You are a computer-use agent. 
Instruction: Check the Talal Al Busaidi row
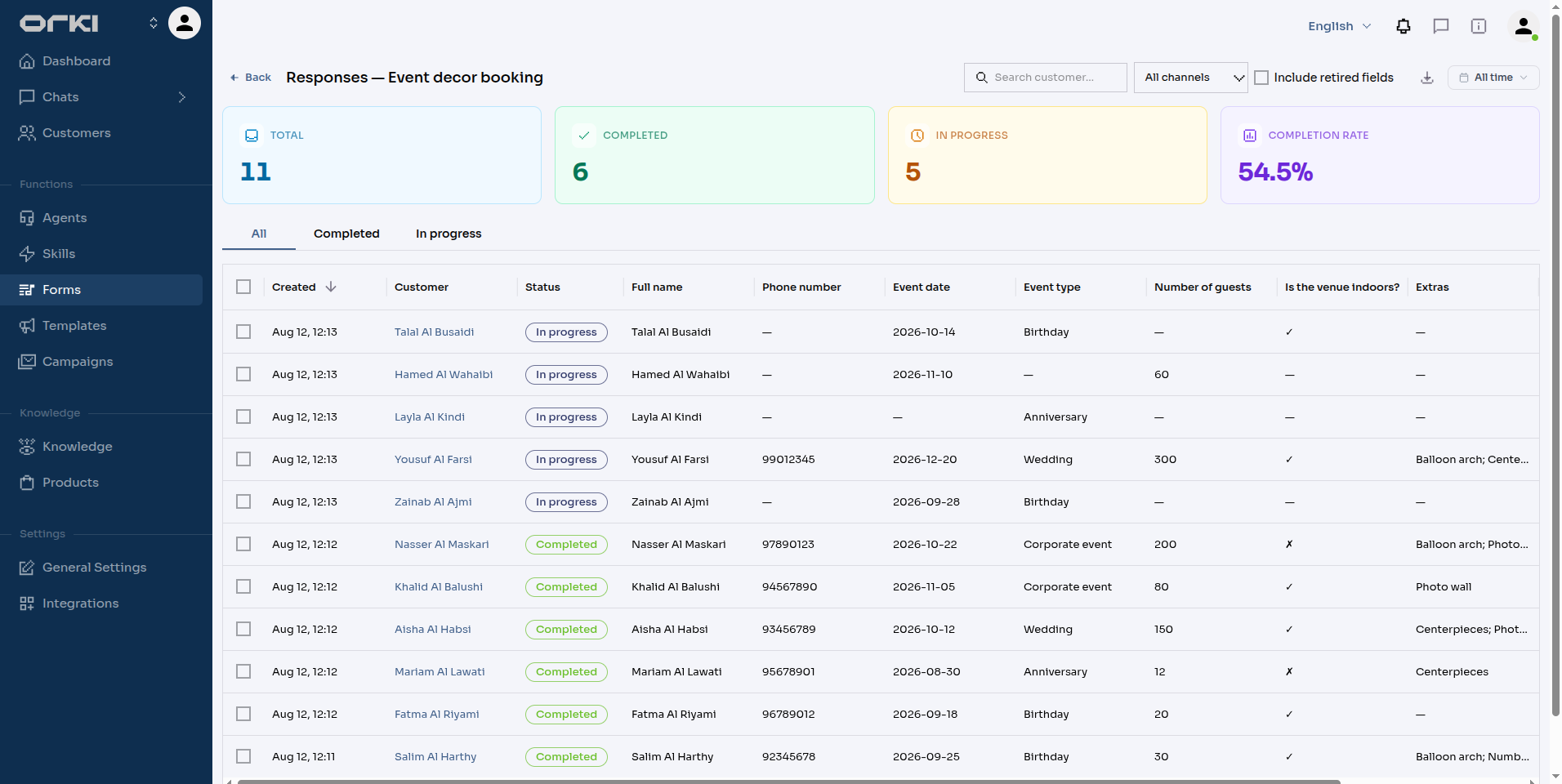click(x=243, y=332)
